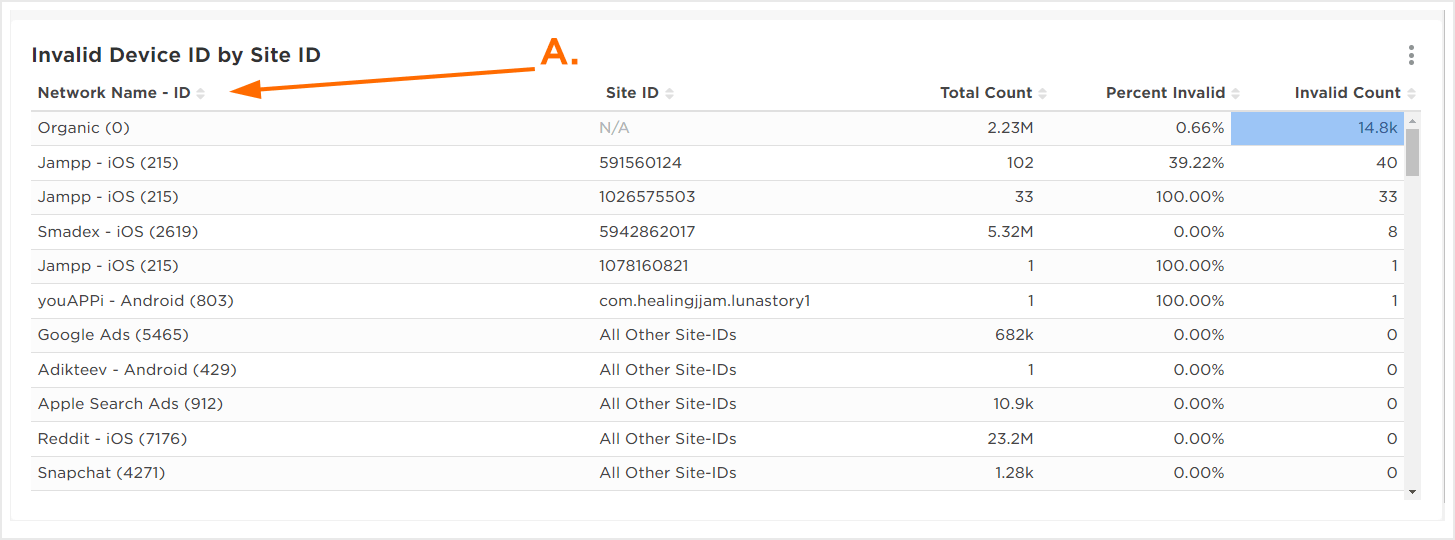Screen dimensions: 1455x540
Task: Click the table's vertical scrollbar thumb
Action: (x=1412, y=152)
